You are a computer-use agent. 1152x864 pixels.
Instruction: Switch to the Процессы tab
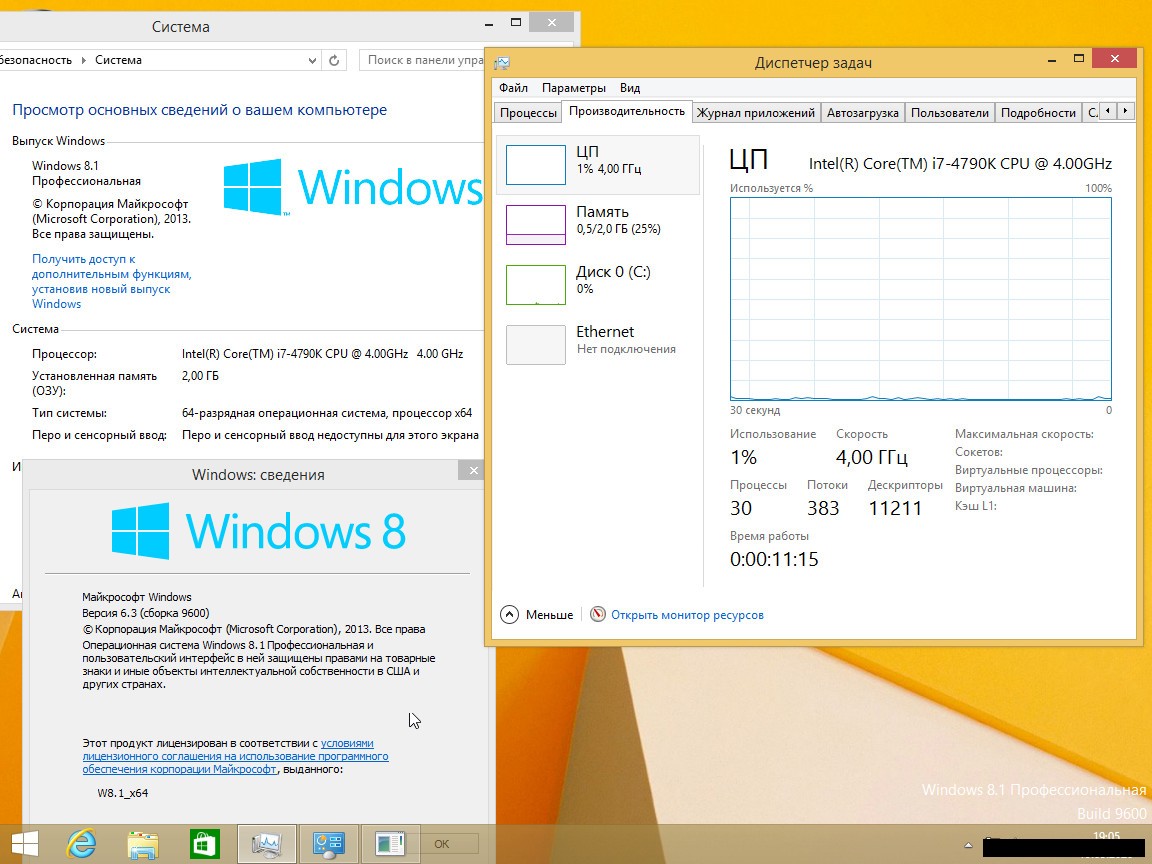coord(528,113)
